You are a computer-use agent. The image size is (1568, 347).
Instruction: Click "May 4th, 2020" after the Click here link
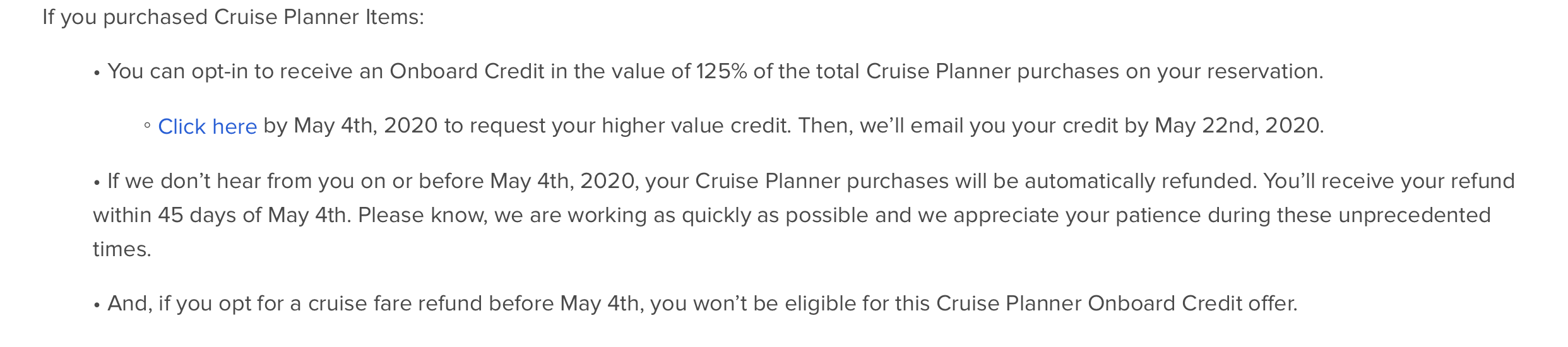point(365,126)
